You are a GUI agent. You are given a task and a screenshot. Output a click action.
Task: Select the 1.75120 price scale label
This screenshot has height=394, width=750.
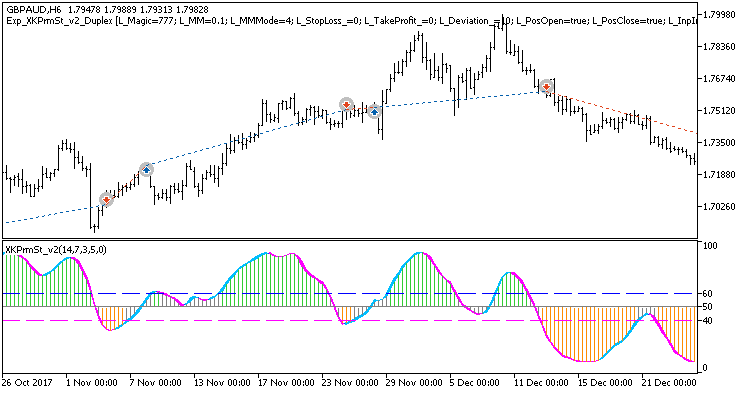[719, 110]
